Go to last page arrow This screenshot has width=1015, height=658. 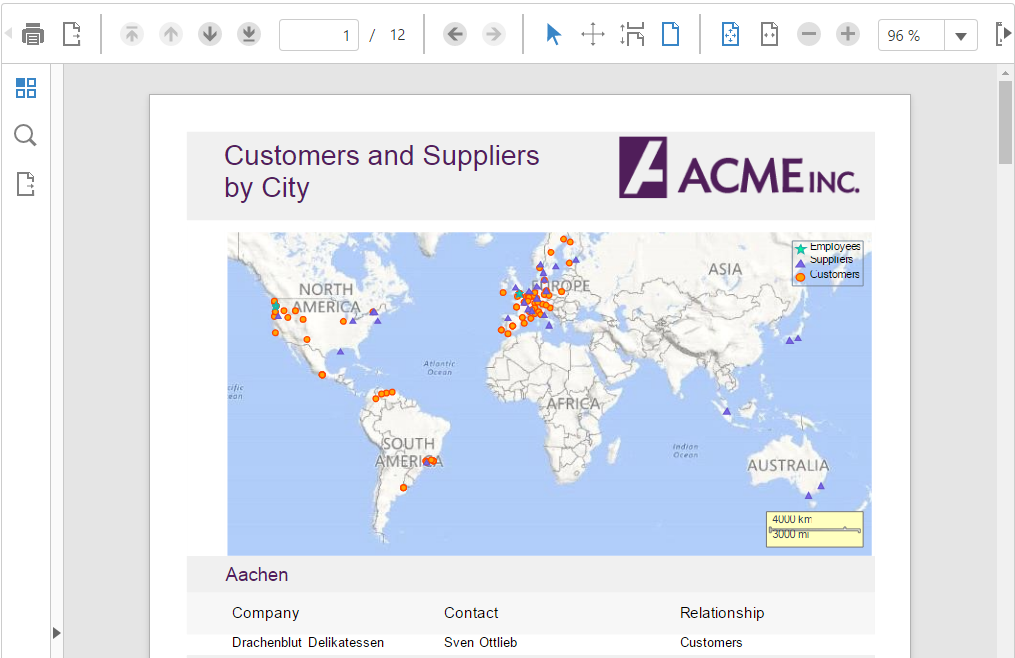tap(249, 34)
